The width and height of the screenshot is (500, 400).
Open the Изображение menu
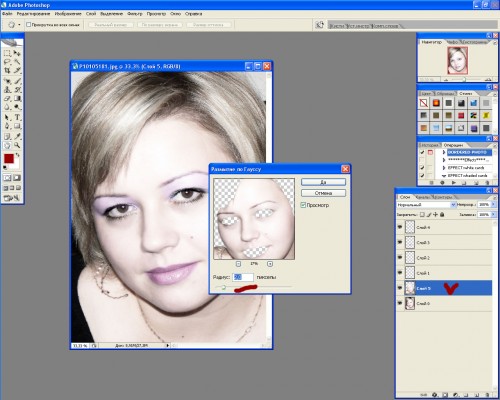coord(68,14)
